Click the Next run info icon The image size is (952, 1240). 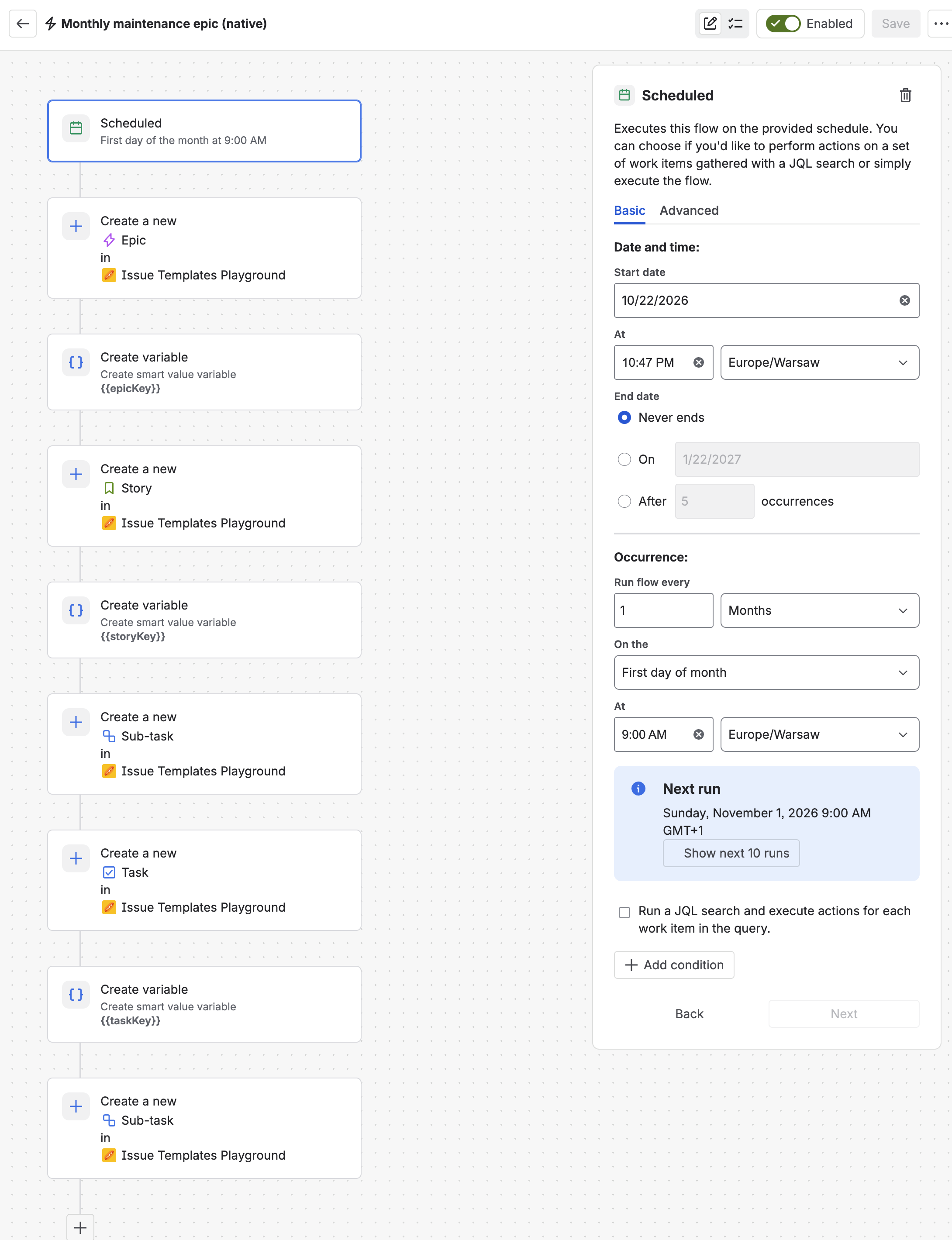point(638,789)
